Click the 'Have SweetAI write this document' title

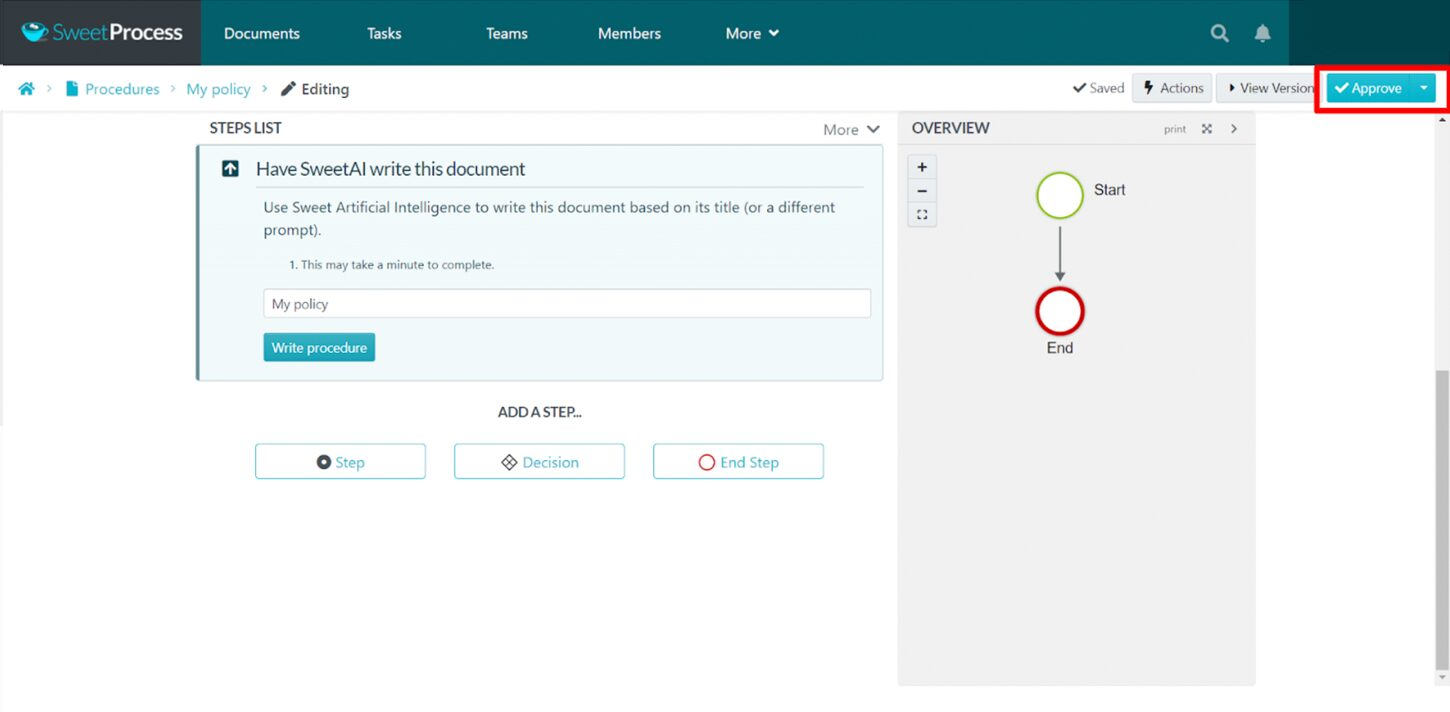[x=390, y=169]
